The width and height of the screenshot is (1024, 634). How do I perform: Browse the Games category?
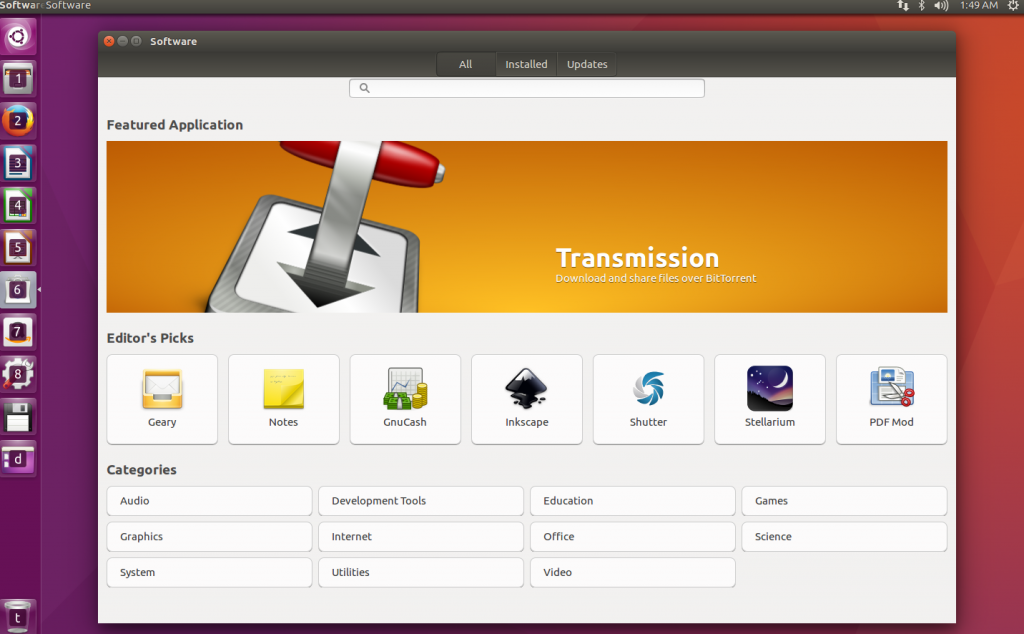pos(844,501)
